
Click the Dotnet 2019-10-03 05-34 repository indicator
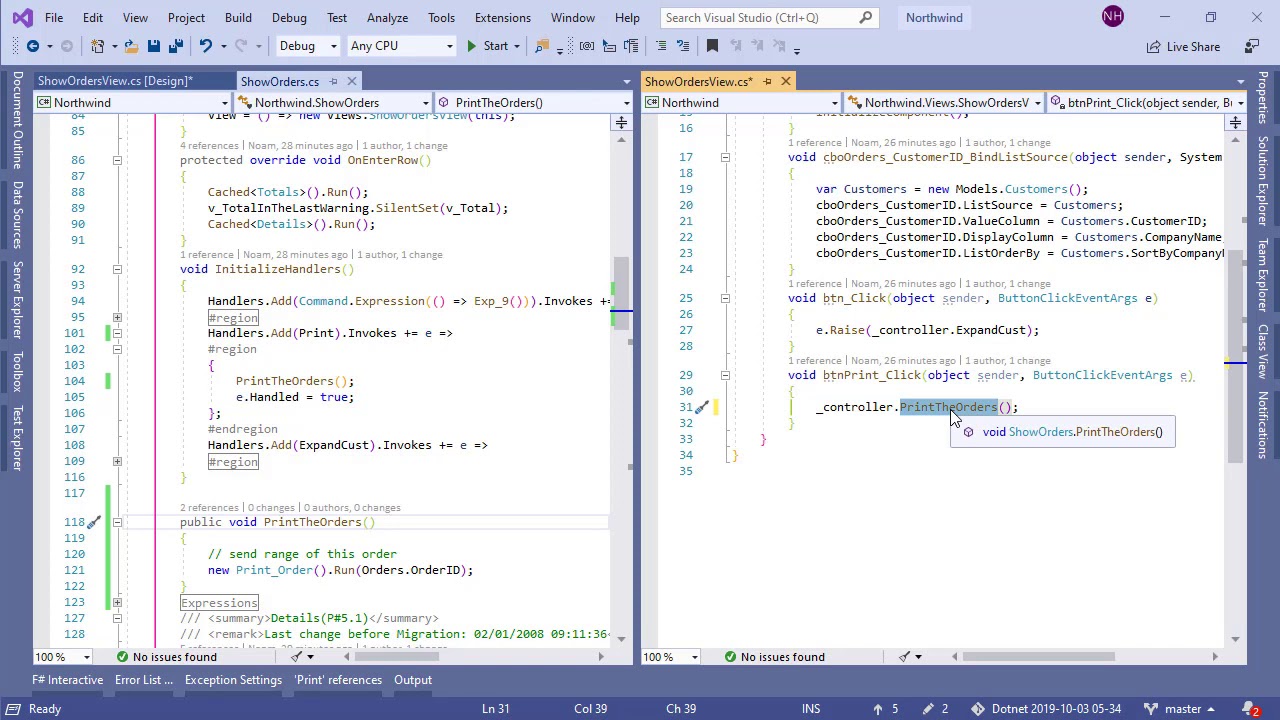(1045, 709)
